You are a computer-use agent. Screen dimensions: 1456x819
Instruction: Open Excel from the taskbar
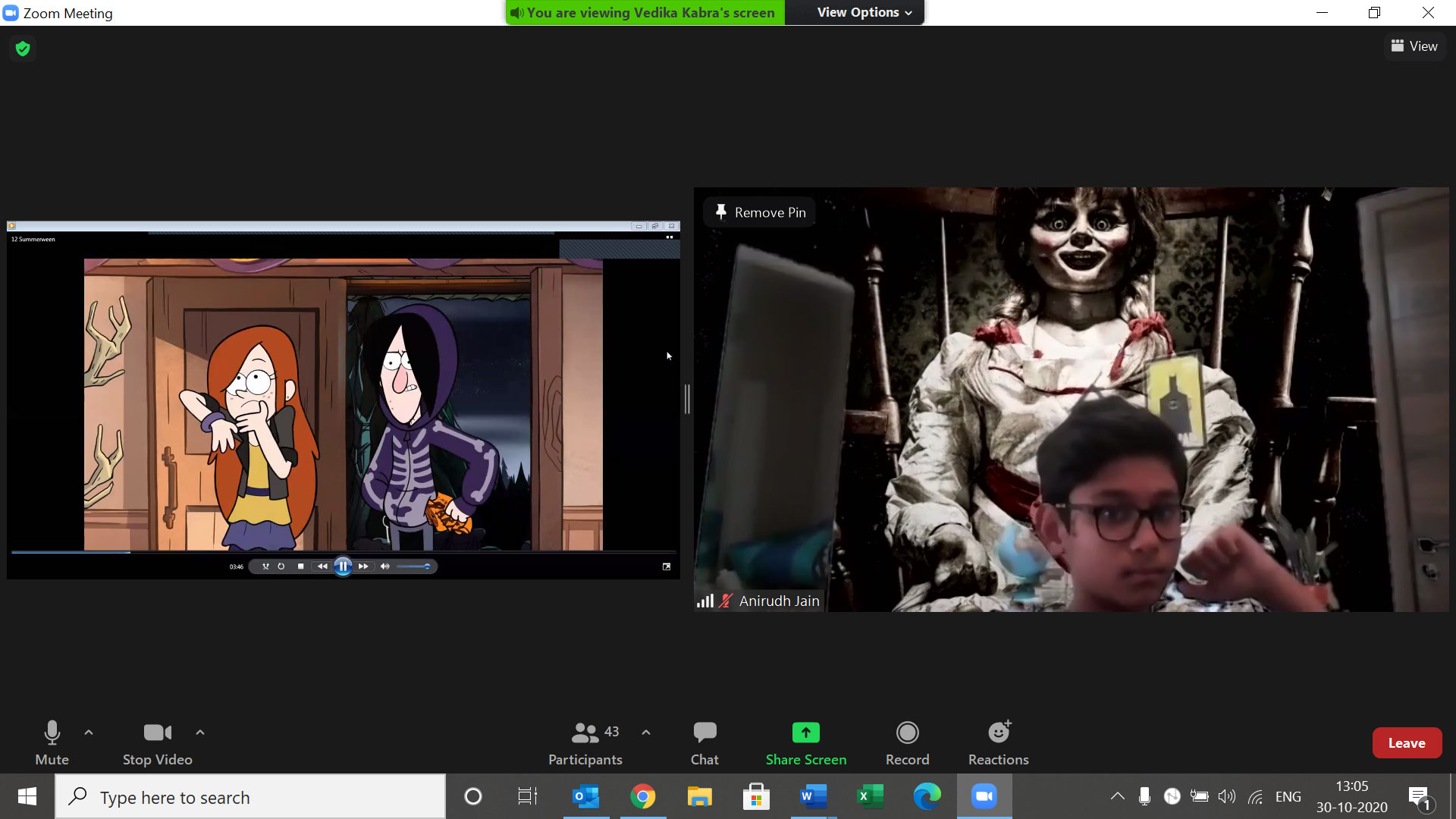point(870,796)
